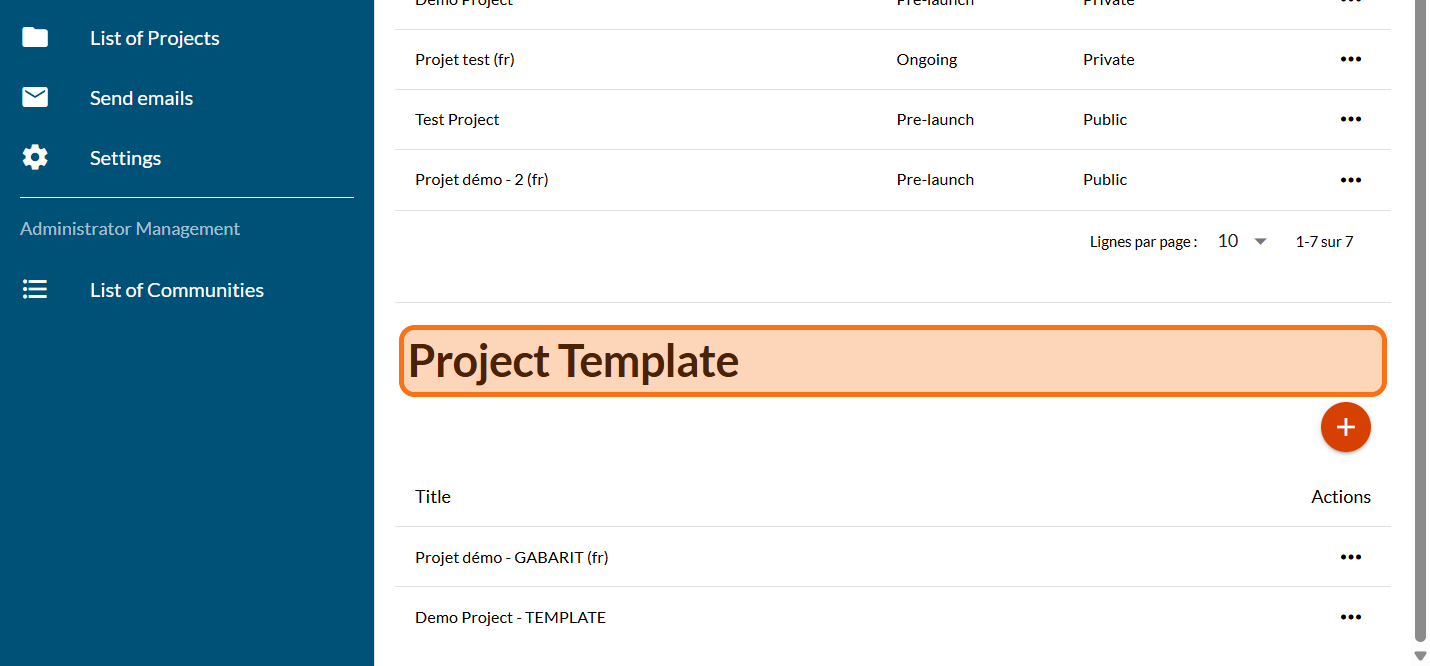Viewport: 1430px width, 666px height.
Task: Open actions menu for Projet test (fr)
Action: 1350,59
